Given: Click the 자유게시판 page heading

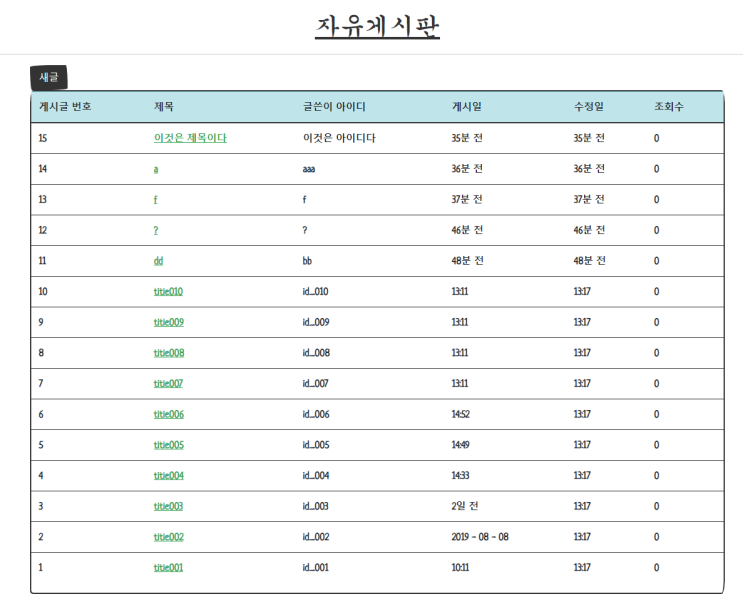Looking at the screenshot, I should pos(377,27).
